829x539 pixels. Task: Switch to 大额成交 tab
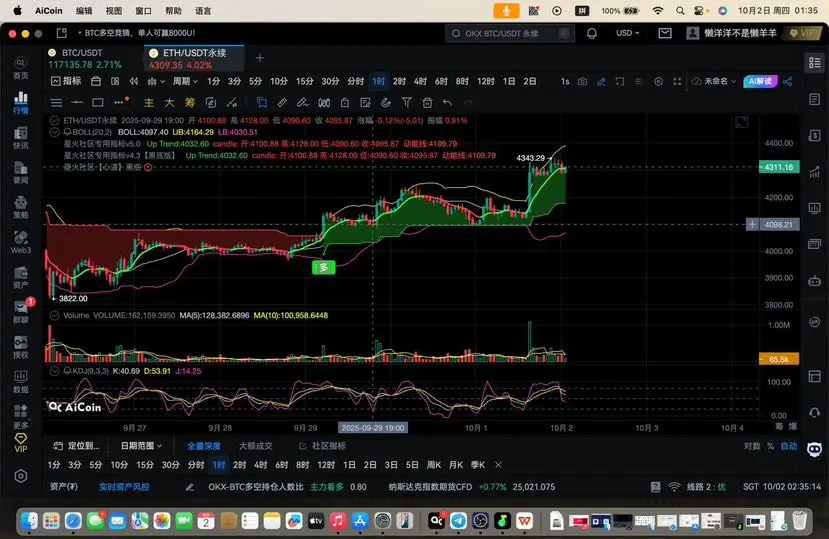255,446
